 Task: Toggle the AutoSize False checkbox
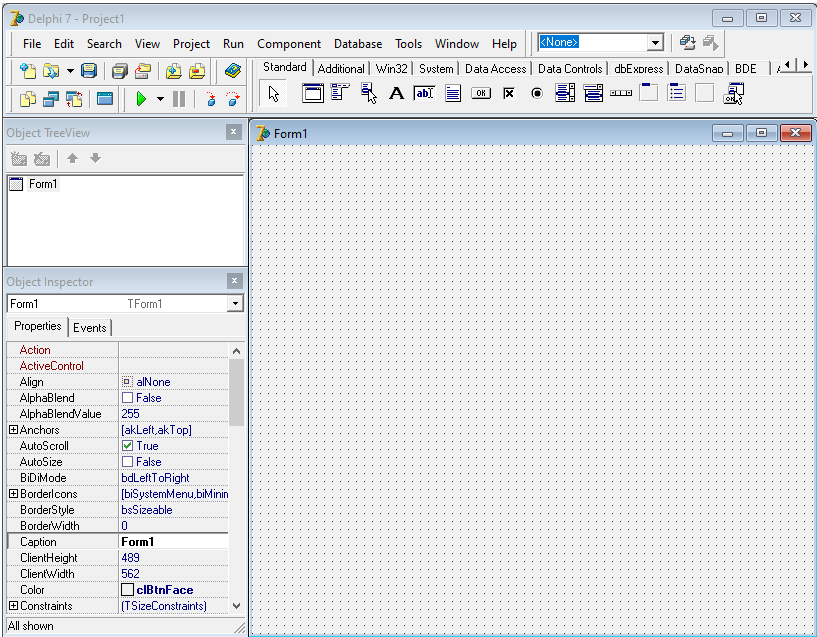pyautogui.click(x=127, y=462)
